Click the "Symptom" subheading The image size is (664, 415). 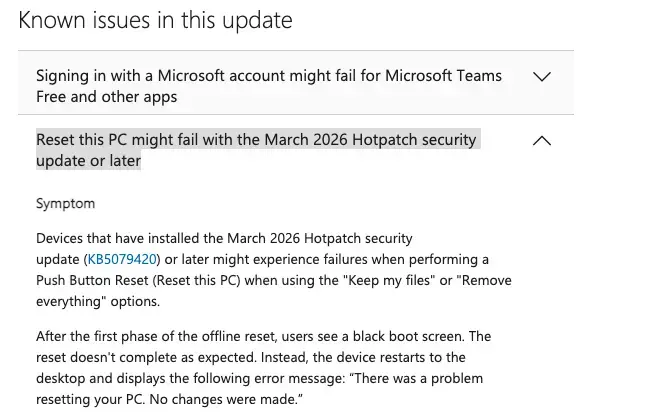point(66,204)
